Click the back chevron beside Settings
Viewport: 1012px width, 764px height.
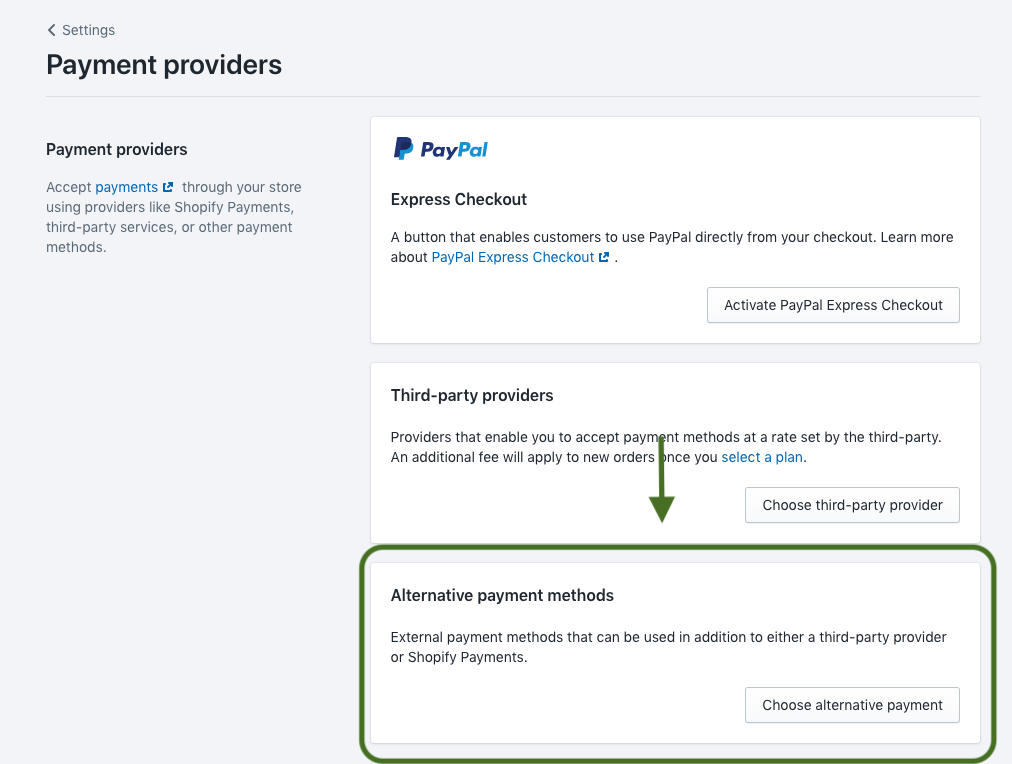[x=52, y=30]
